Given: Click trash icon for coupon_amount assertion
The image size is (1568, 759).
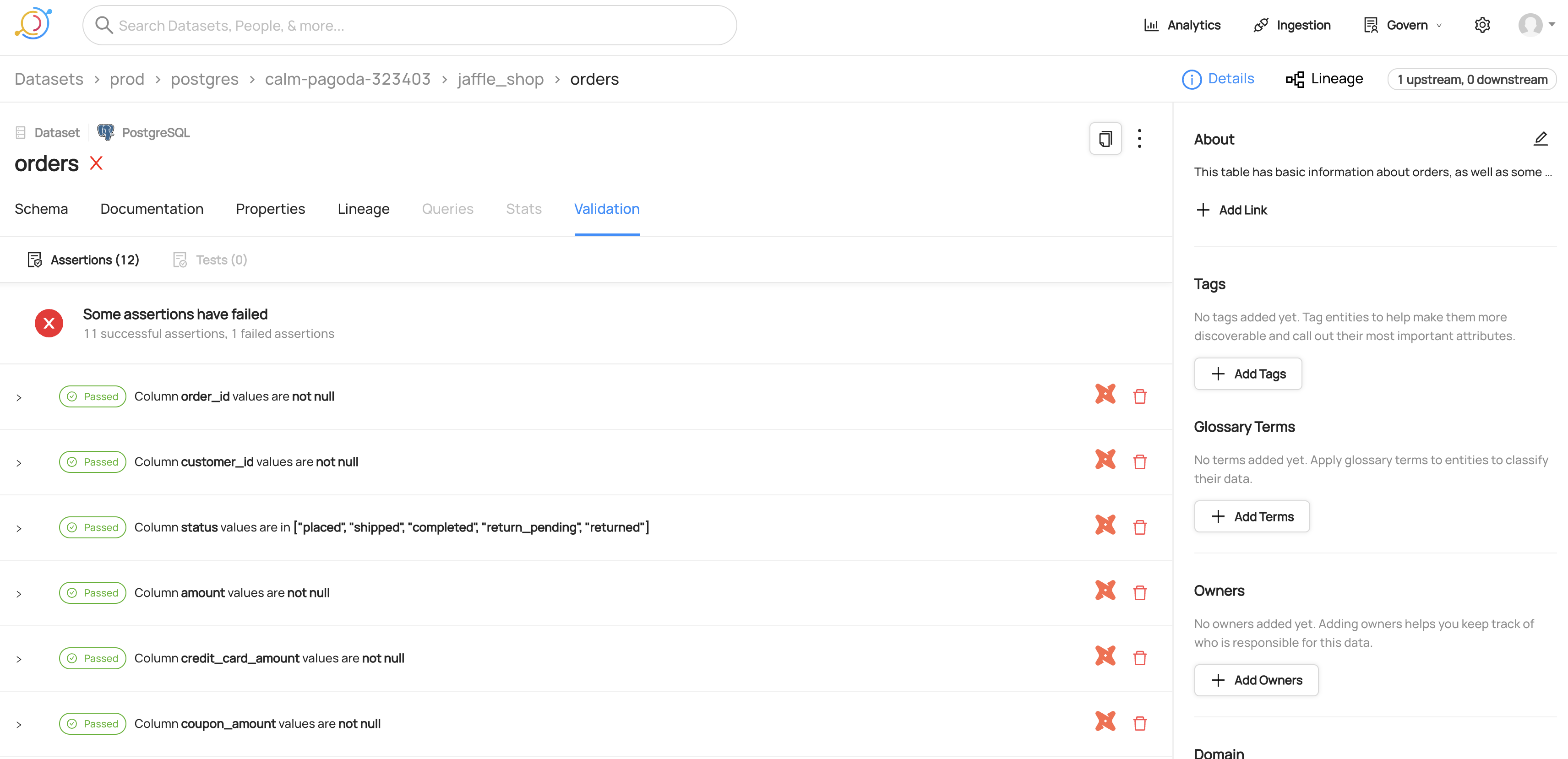Looking at the screenshot, I should [1139, 724].
